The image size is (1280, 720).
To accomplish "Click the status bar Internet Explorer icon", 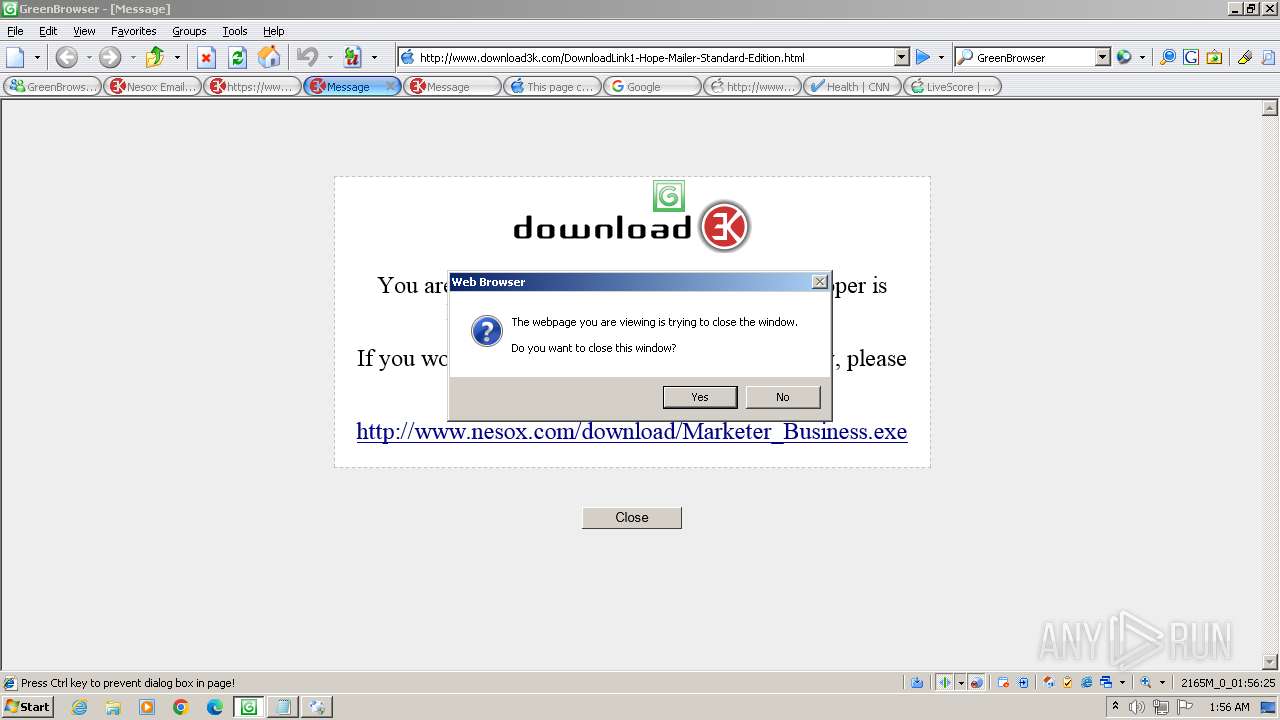I will 1086,683.
